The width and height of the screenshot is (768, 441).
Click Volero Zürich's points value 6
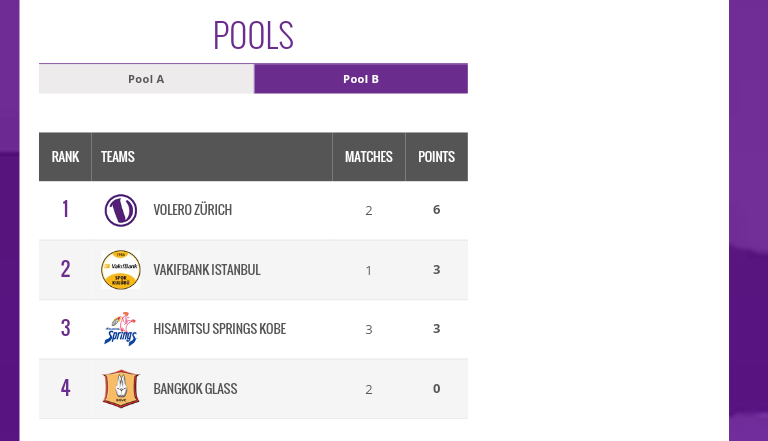pos(436,210)
